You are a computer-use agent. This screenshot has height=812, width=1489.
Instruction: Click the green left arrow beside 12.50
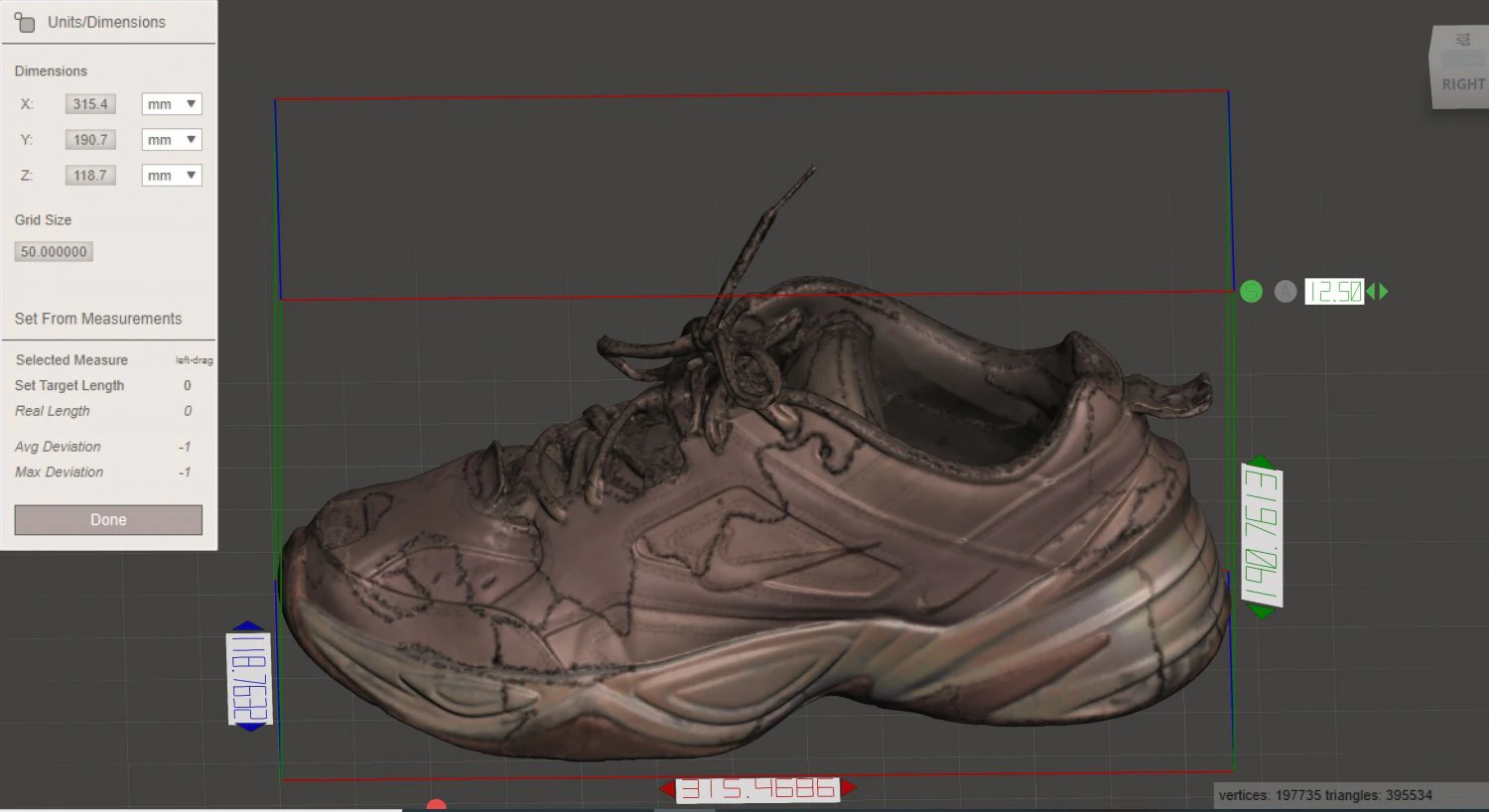(x=1371, y=291)
